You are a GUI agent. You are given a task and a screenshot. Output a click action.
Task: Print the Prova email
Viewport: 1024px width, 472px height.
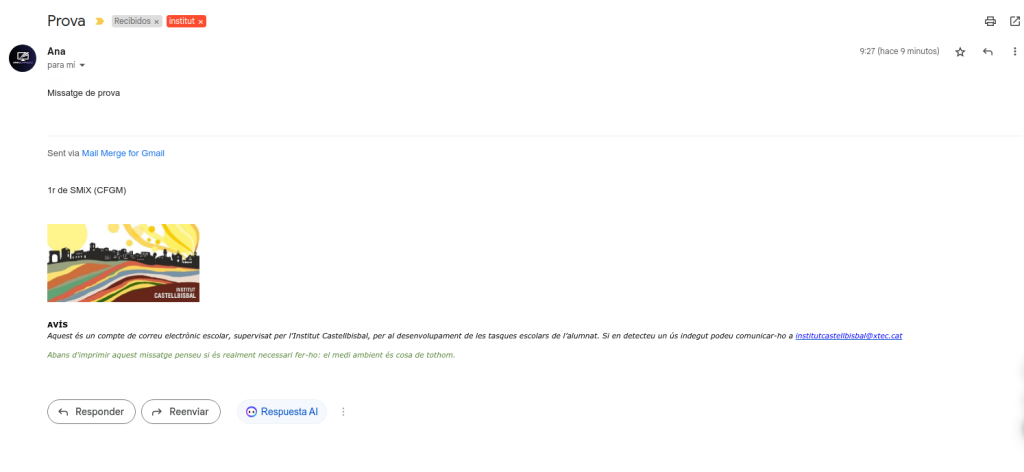pos(990,21)
